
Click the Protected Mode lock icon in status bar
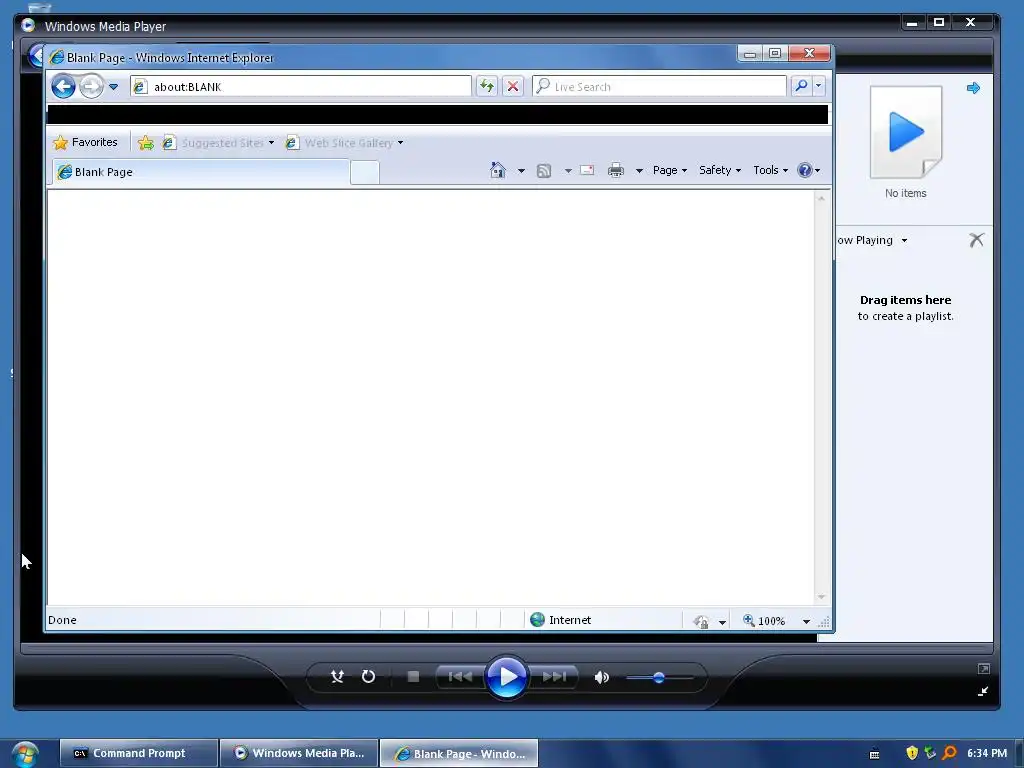pyautogui.click(x=701, y=621)
